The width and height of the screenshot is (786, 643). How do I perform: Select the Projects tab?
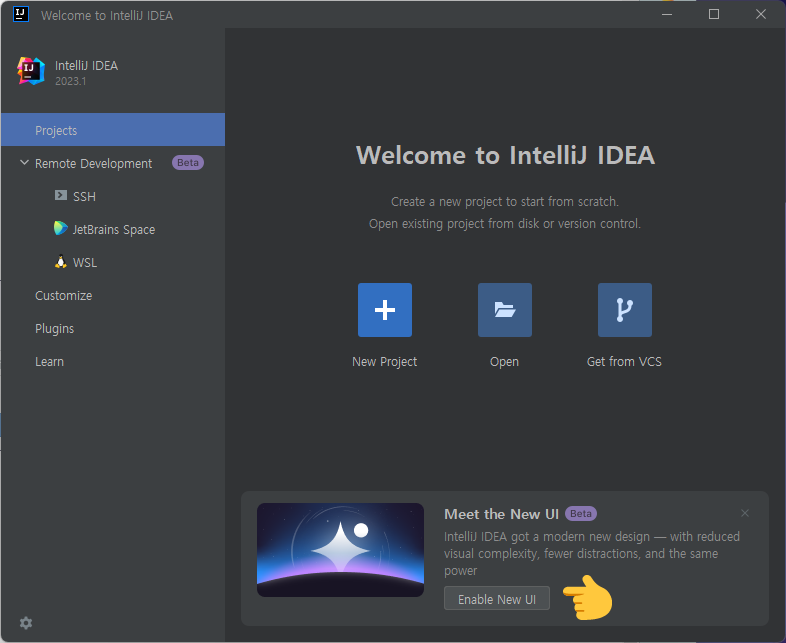tap(113, 130)
